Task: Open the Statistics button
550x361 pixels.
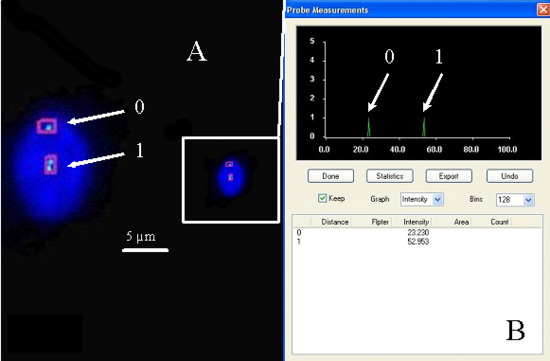Action: point(390,176)
